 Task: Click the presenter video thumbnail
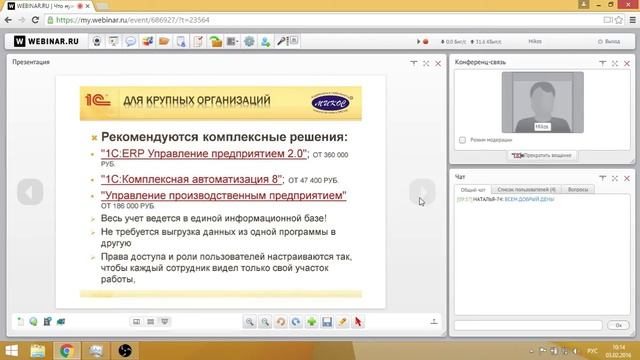(542, 102)
